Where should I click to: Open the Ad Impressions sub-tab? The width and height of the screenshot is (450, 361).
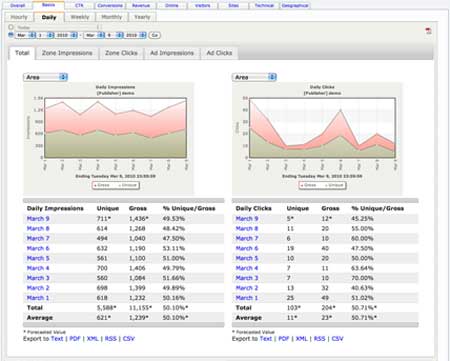(x=172, y=53)
